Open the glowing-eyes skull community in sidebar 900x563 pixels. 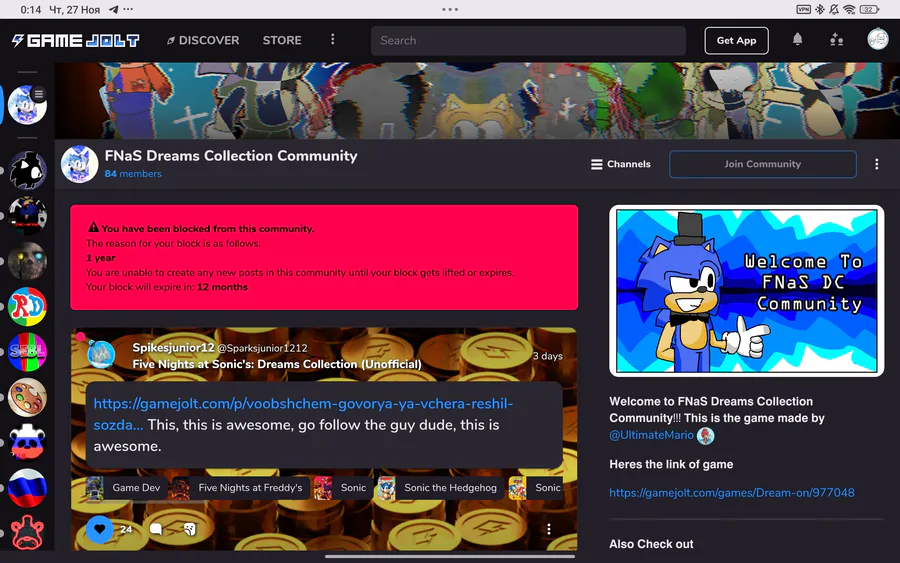point(27,261)
